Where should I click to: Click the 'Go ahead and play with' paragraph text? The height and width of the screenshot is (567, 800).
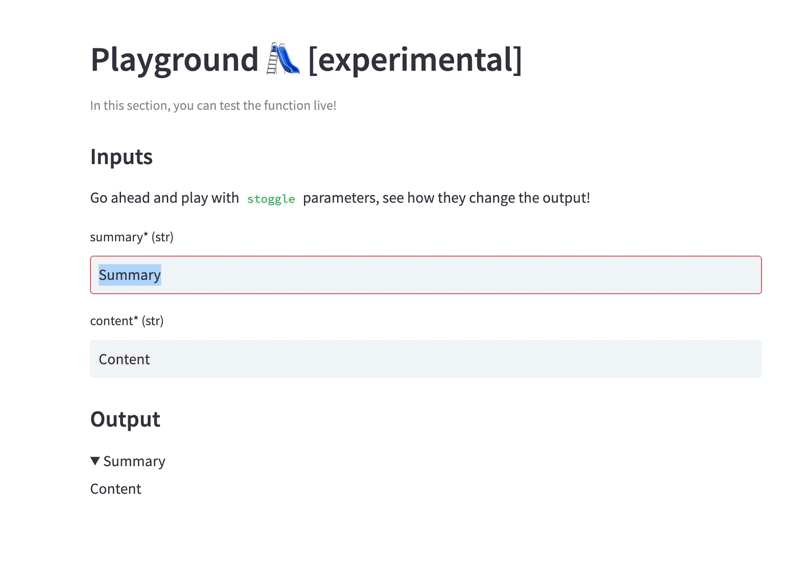pyautogui.click(x=164, y=198)
